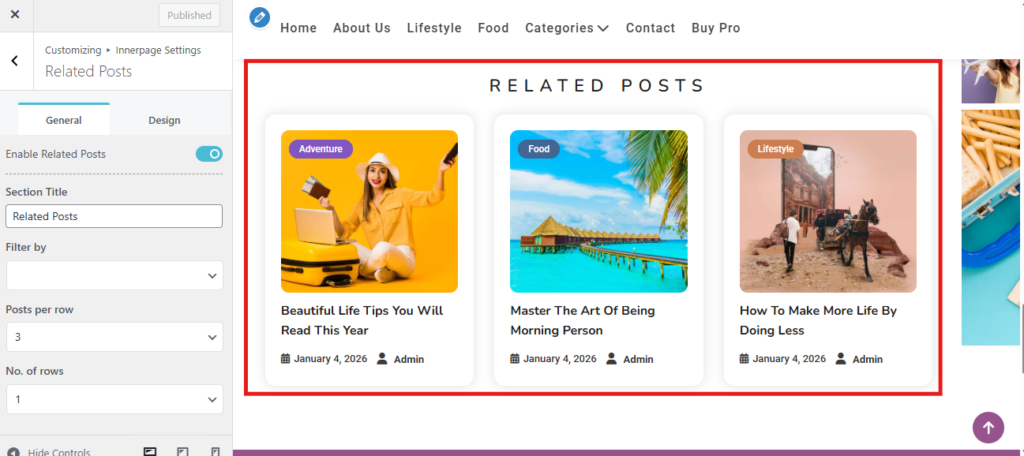Screen dimensions: 1024x456
Task: Click the Hide Controls collapse arrow icon
Action: (x=13, y=452)
